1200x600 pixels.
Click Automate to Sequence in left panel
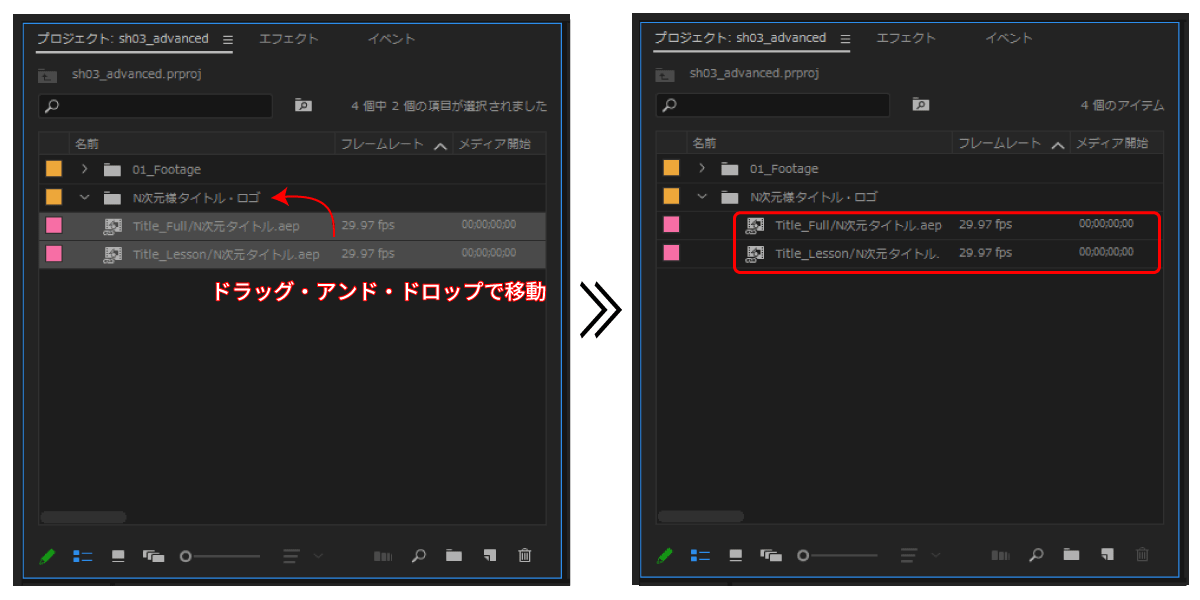(x=383, y=556)
